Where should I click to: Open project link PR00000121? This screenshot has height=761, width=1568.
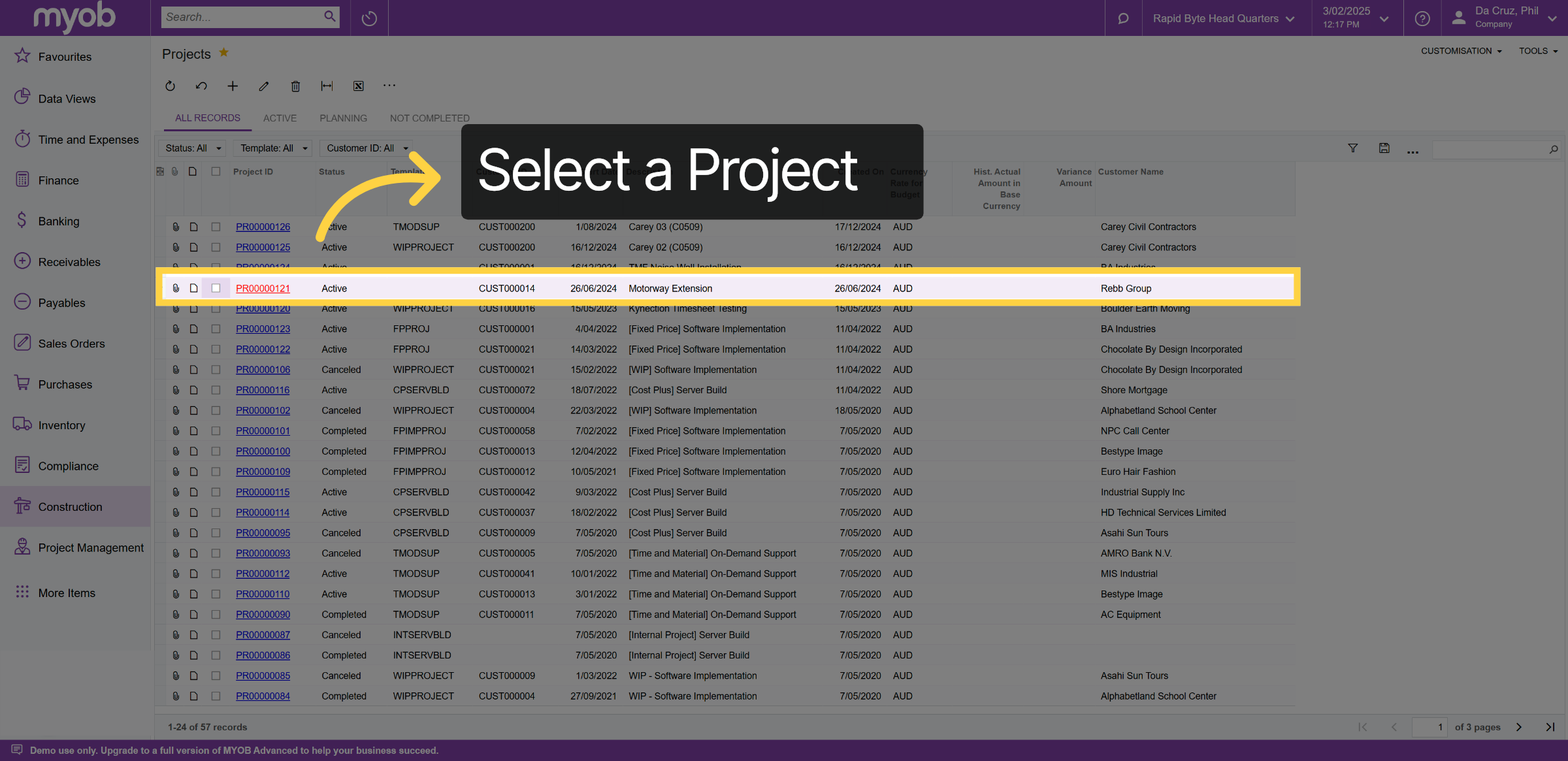(x=263, y=288)
